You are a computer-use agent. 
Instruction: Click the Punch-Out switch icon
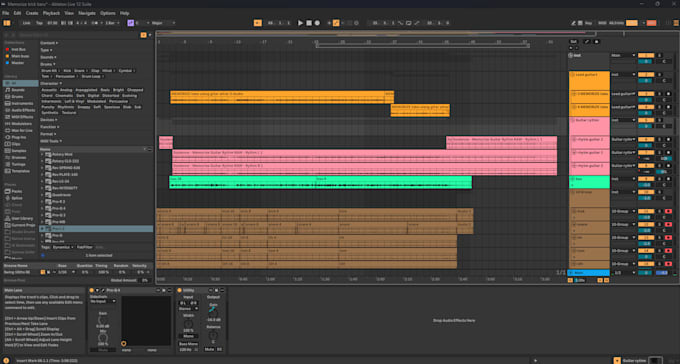pos(417,23)
